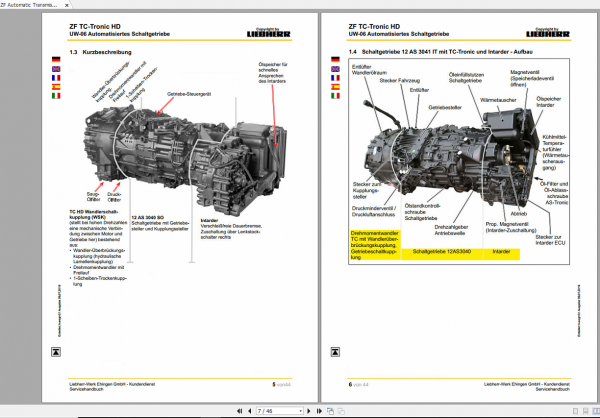Click the 'Stecker zur Intarder ECU' label

[x=550, y=240]
